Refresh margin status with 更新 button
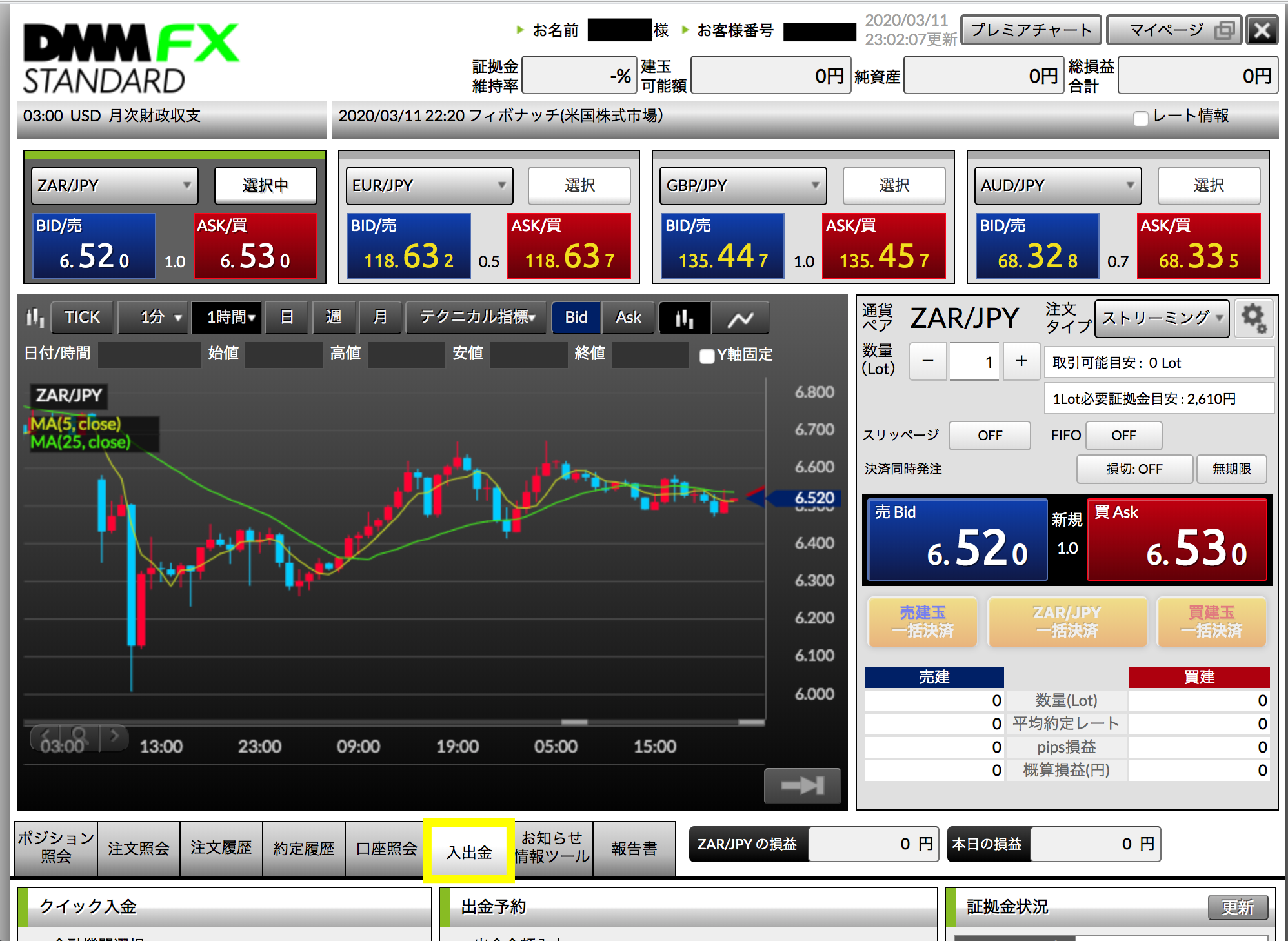The height and width of the screenshot is (941, 1288). point(1238,907)
